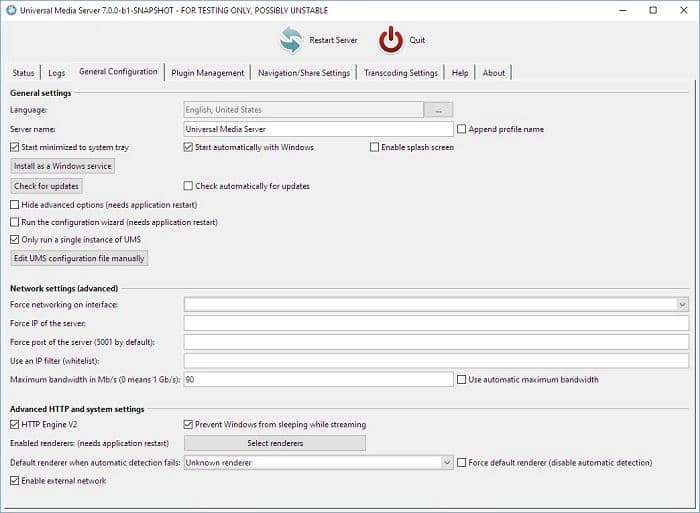The image size is (700, 513).
Task: Open the Help tab
Action: (x=460, y=73)
